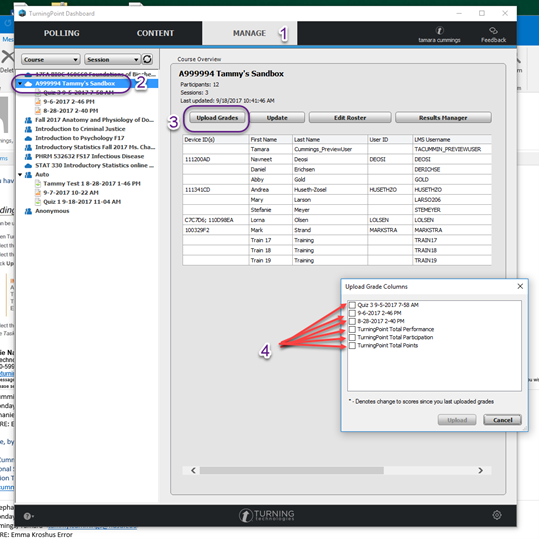Select the 8-28-2017 2-40 PM session
The width and height of the screenshot is (539, 539).
pyautogui.click(x=71, y=111)
